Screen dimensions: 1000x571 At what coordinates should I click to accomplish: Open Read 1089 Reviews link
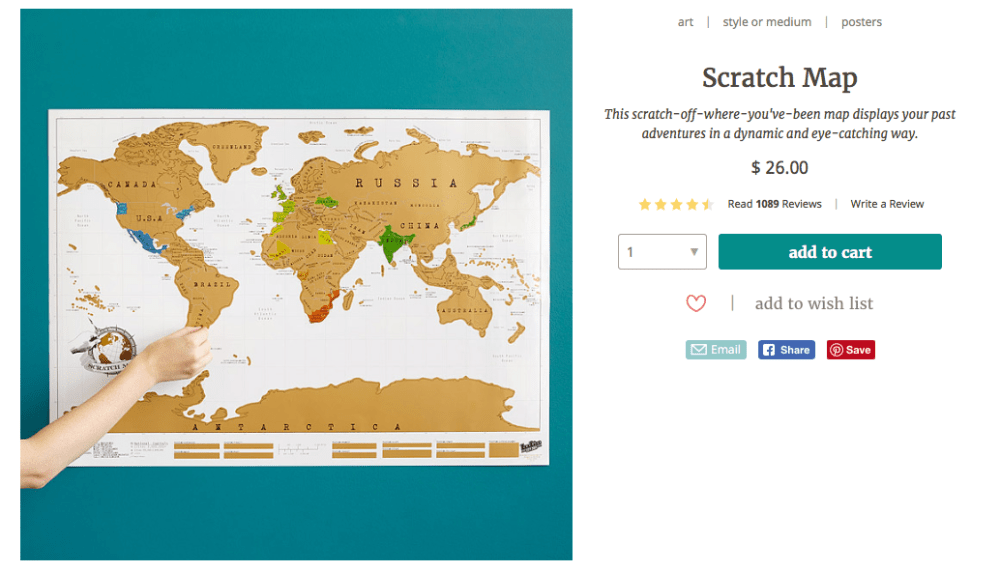(x=774, y=204)
